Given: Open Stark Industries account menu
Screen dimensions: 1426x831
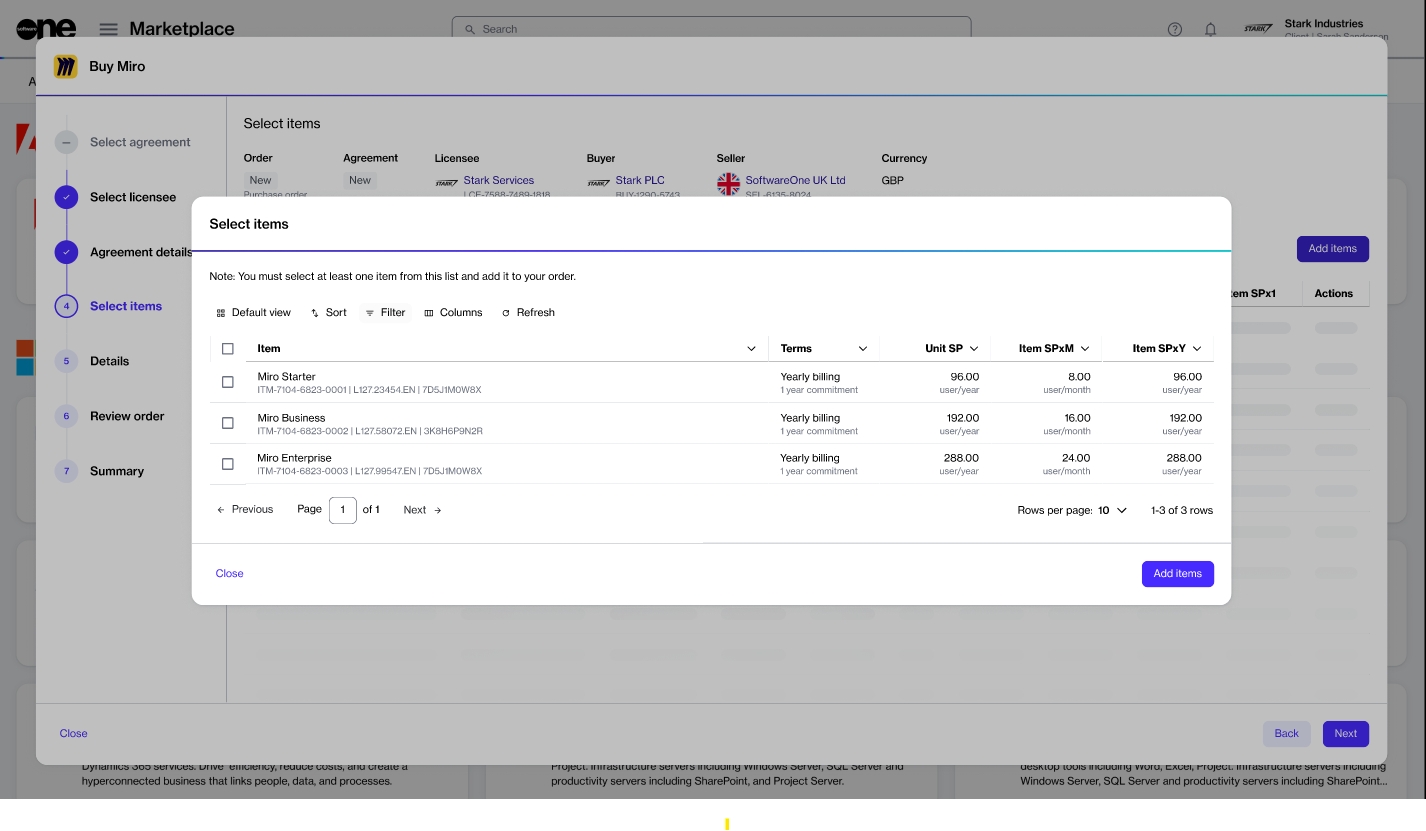Looking at the screenshot, I should [x=1316, y=29].
